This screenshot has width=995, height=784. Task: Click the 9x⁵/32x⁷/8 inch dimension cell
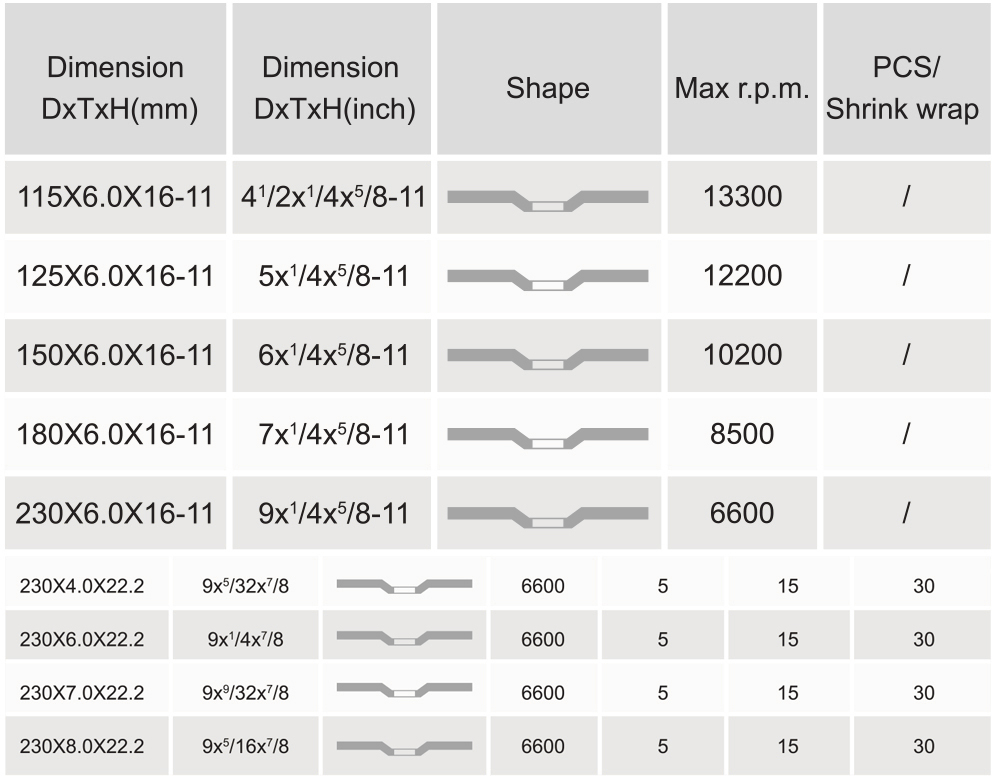click(246, 586)
